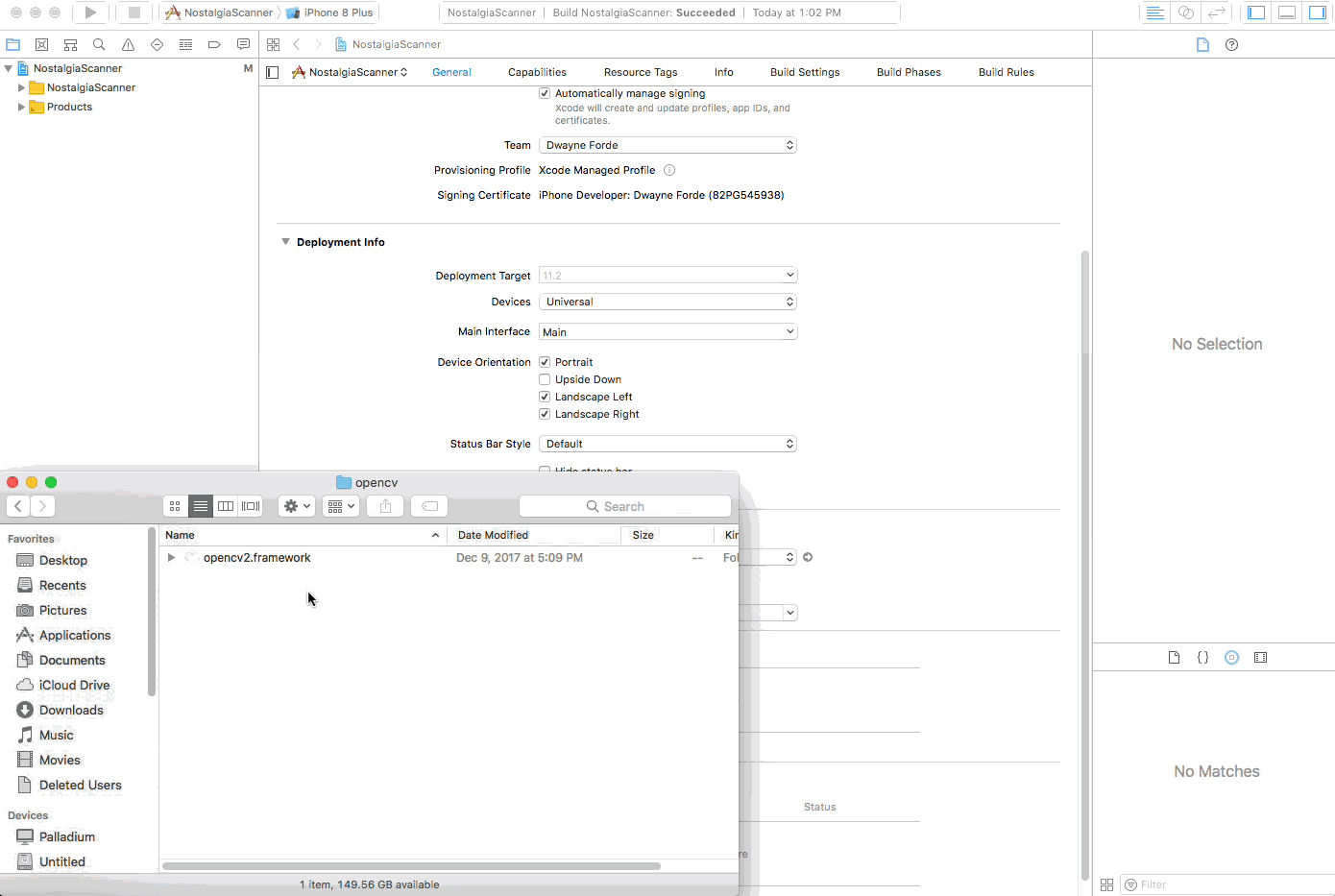Open the File Template library icon
The width and height of the screenshot is (1335, 896).
pos(1174,658)
